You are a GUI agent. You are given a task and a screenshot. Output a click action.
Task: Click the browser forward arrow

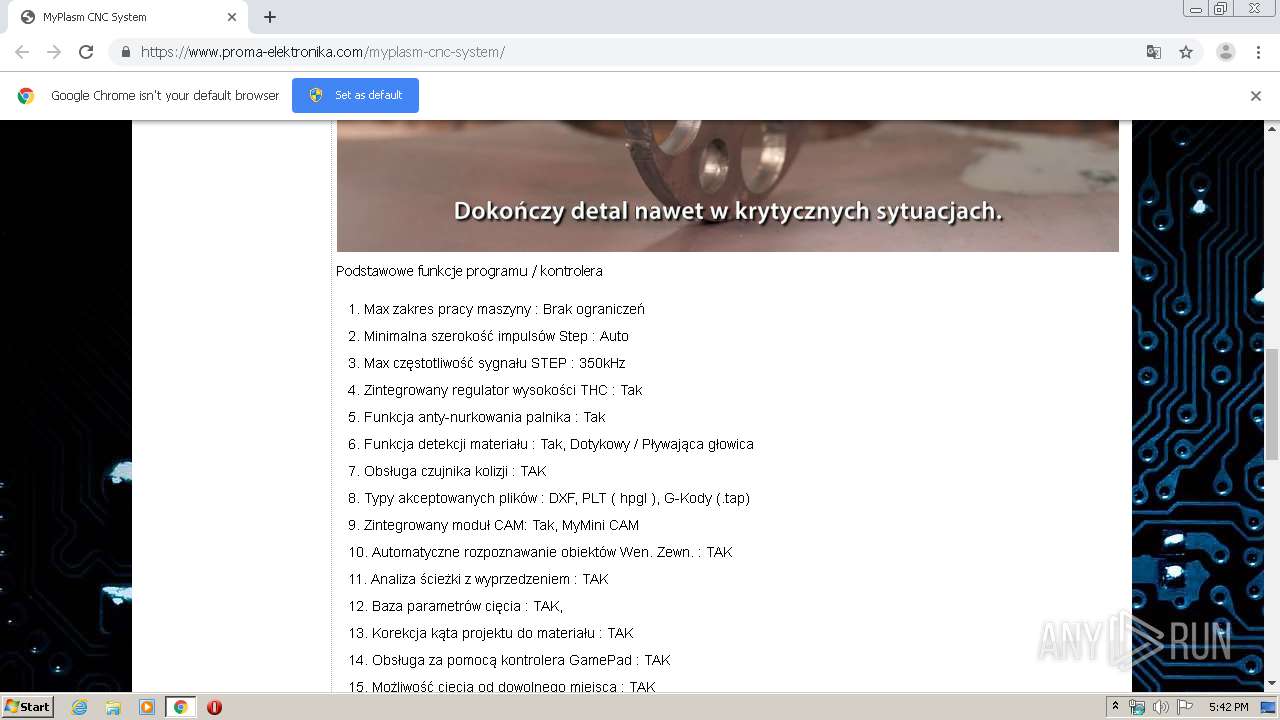(54, 52)
